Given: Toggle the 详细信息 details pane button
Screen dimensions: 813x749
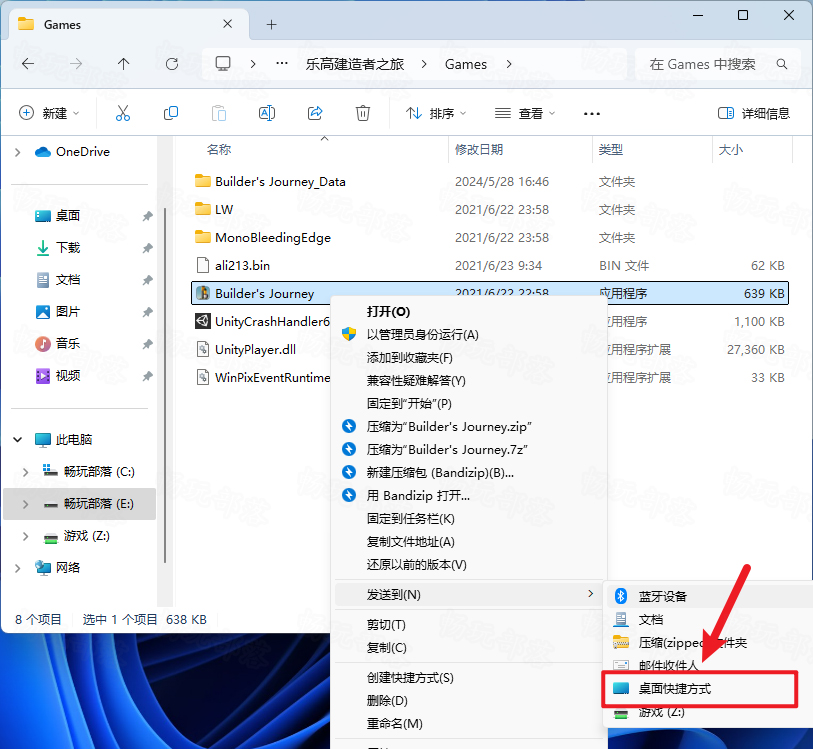Looking at the screenshot, I should coord(753,113).
